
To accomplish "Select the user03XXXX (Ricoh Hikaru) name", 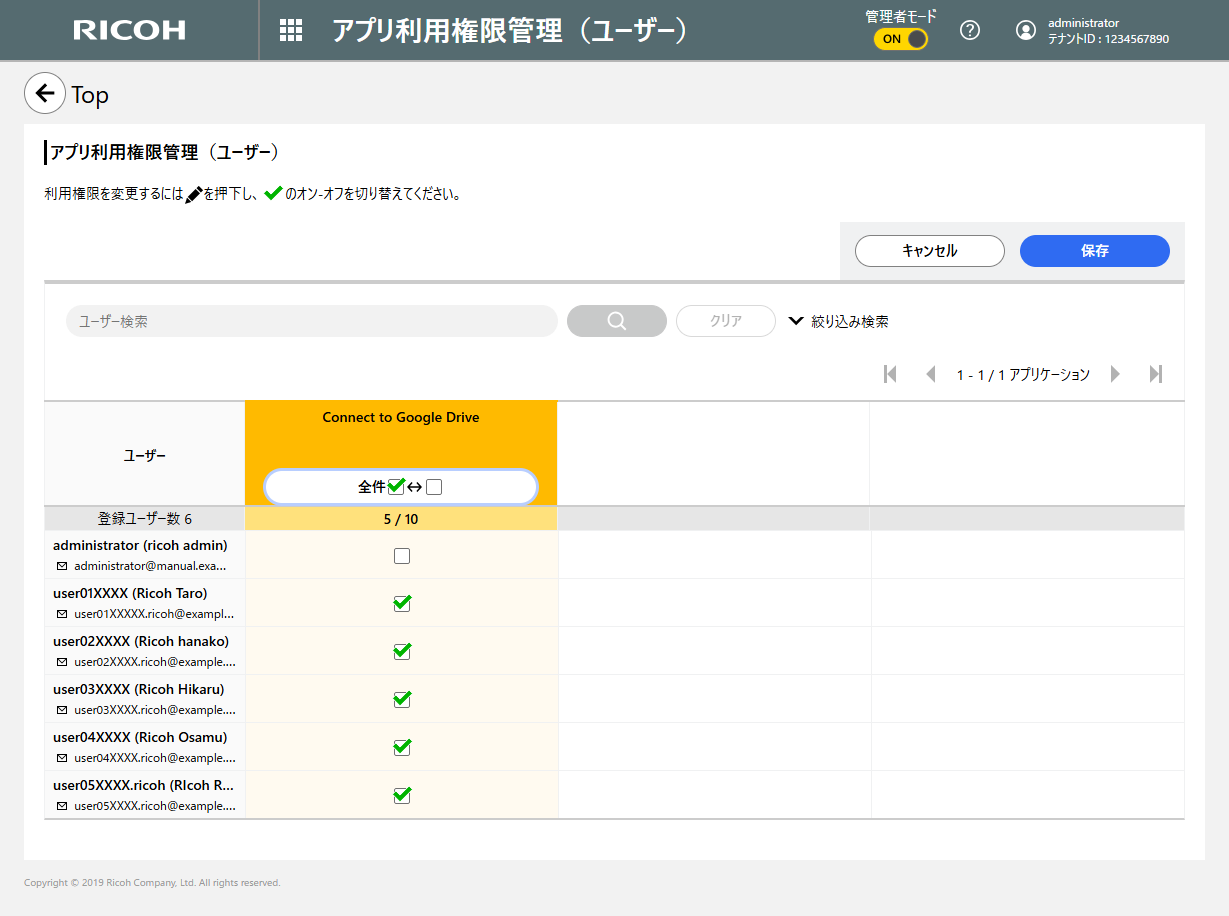I will pos(139,689).
